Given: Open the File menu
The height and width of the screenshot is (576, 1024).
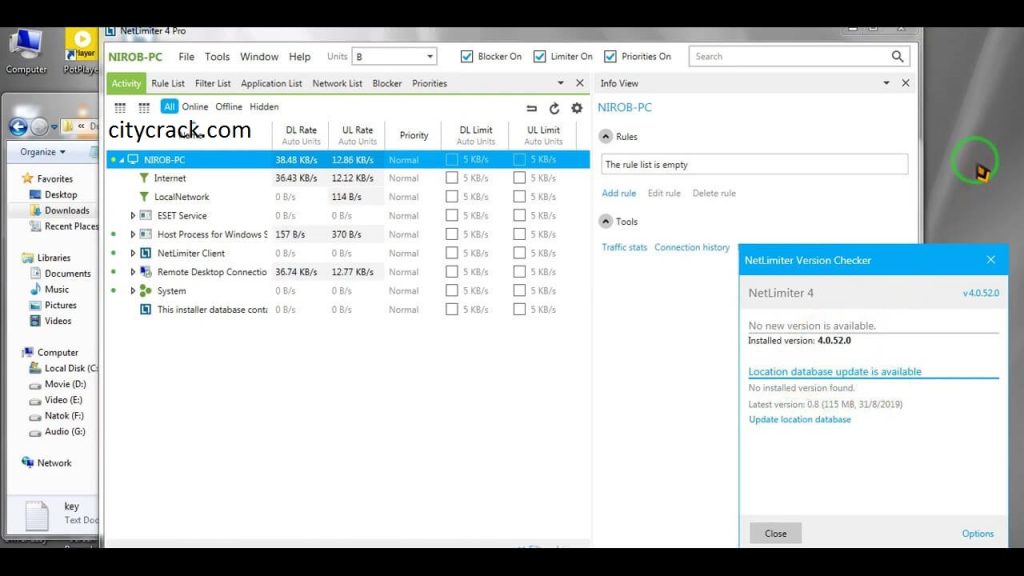Looking at the screenshot, I should point(186,57).
